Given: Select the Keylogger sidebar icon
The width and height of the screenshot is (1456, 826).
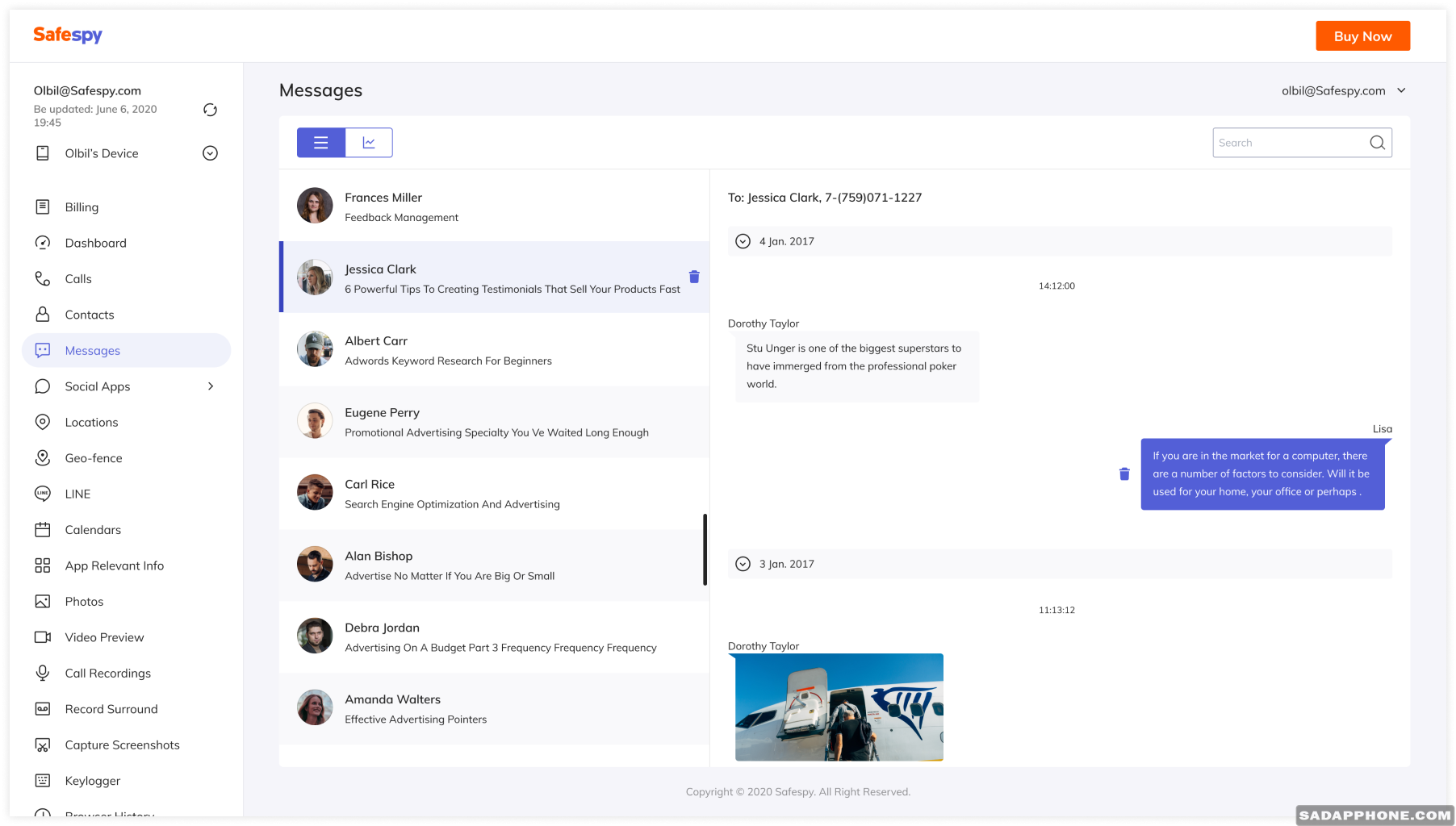Looking at the screenshot, I should pyautogui.click(x=43, y=780).
